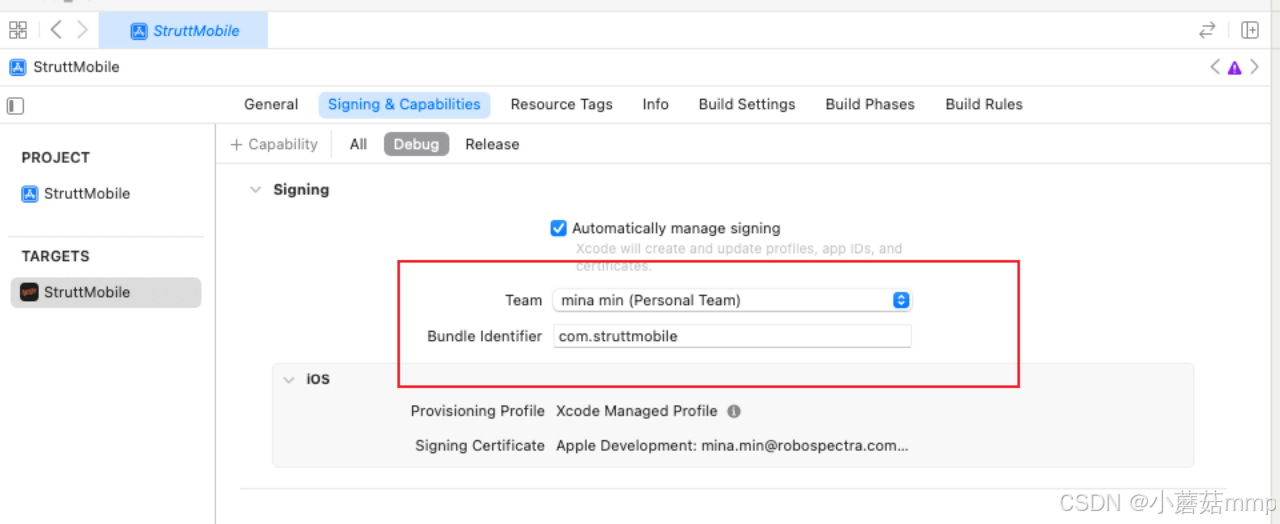The height and width of the screenshot is (524, 1280).
Task: Click the StruttMobile target app icon
Action: coord(30,292)
